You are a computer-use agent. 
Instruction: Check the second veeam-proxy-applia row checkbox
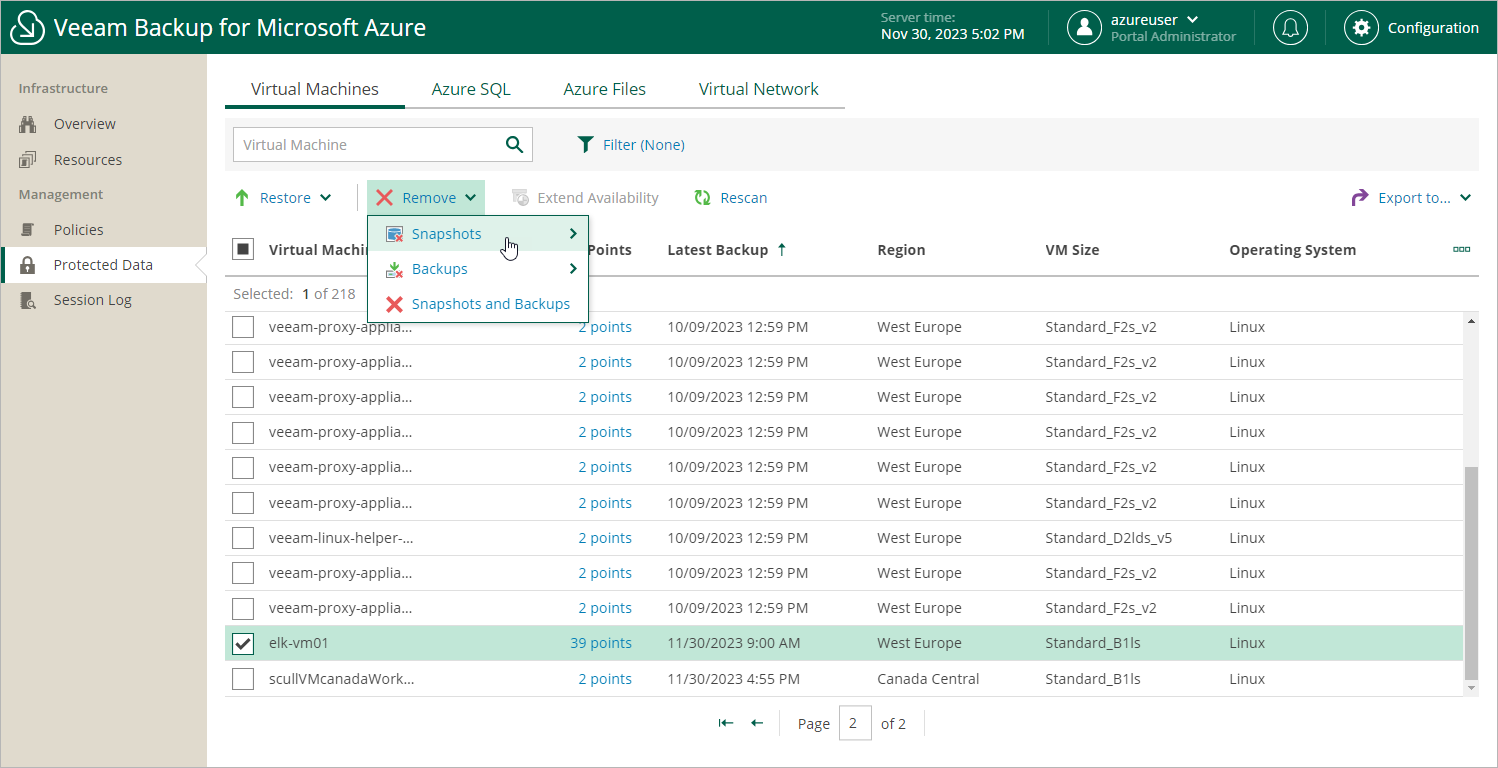click(243, 362)
